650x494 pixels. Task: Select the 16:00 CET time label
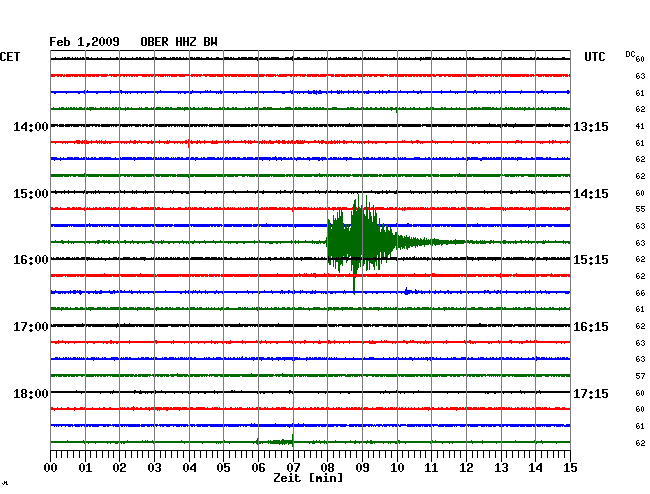coord(31,260)
